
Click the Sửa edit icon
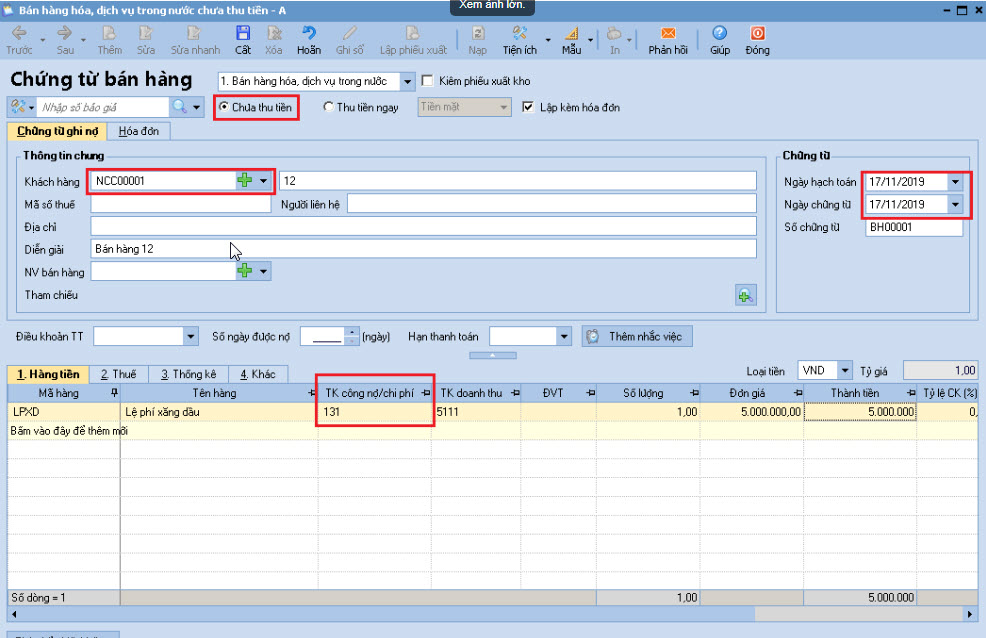pos(146,33)
